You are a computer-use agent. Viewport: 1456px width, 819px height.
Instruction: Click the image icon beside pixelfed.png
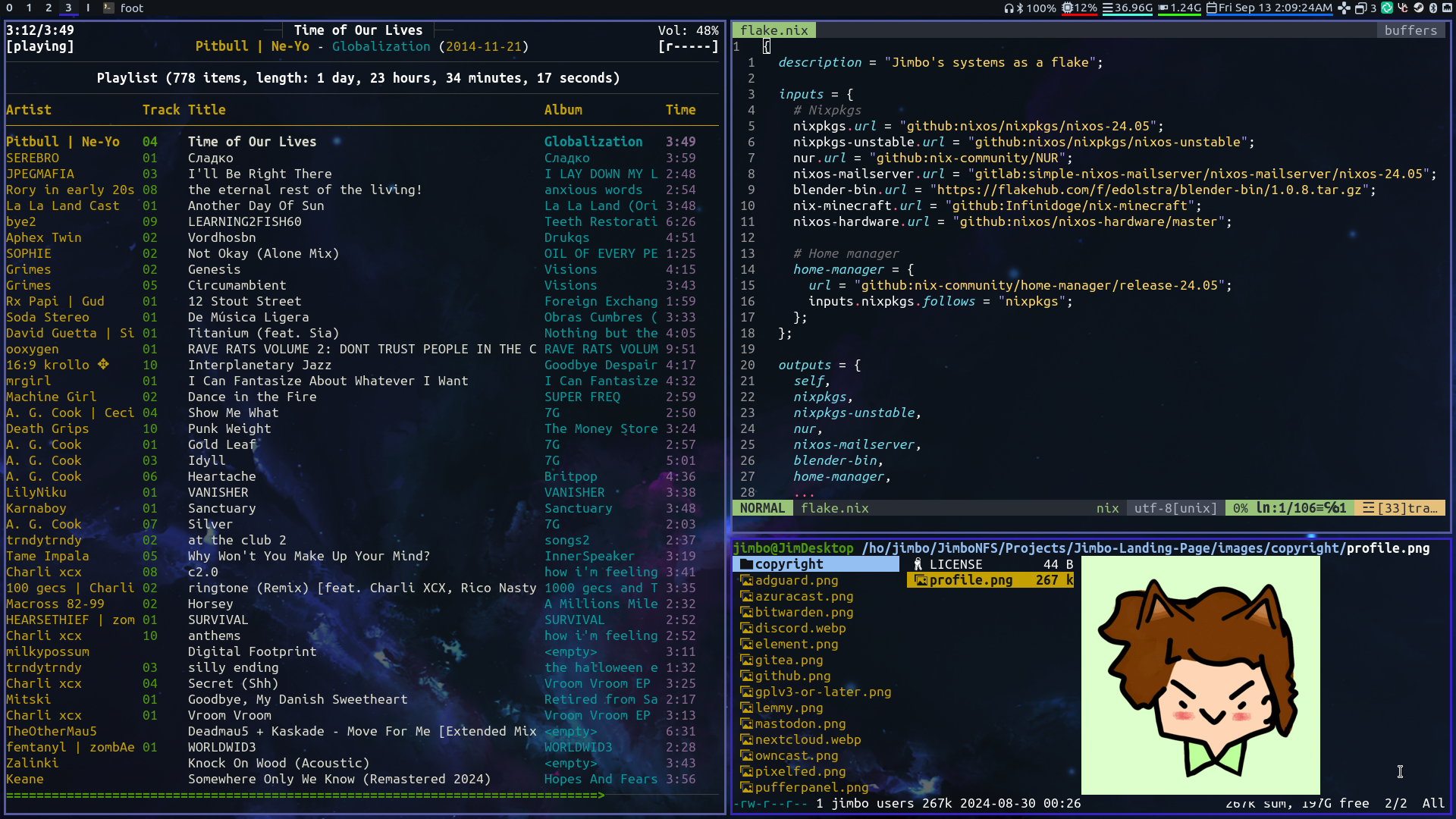tap(746, 771)
